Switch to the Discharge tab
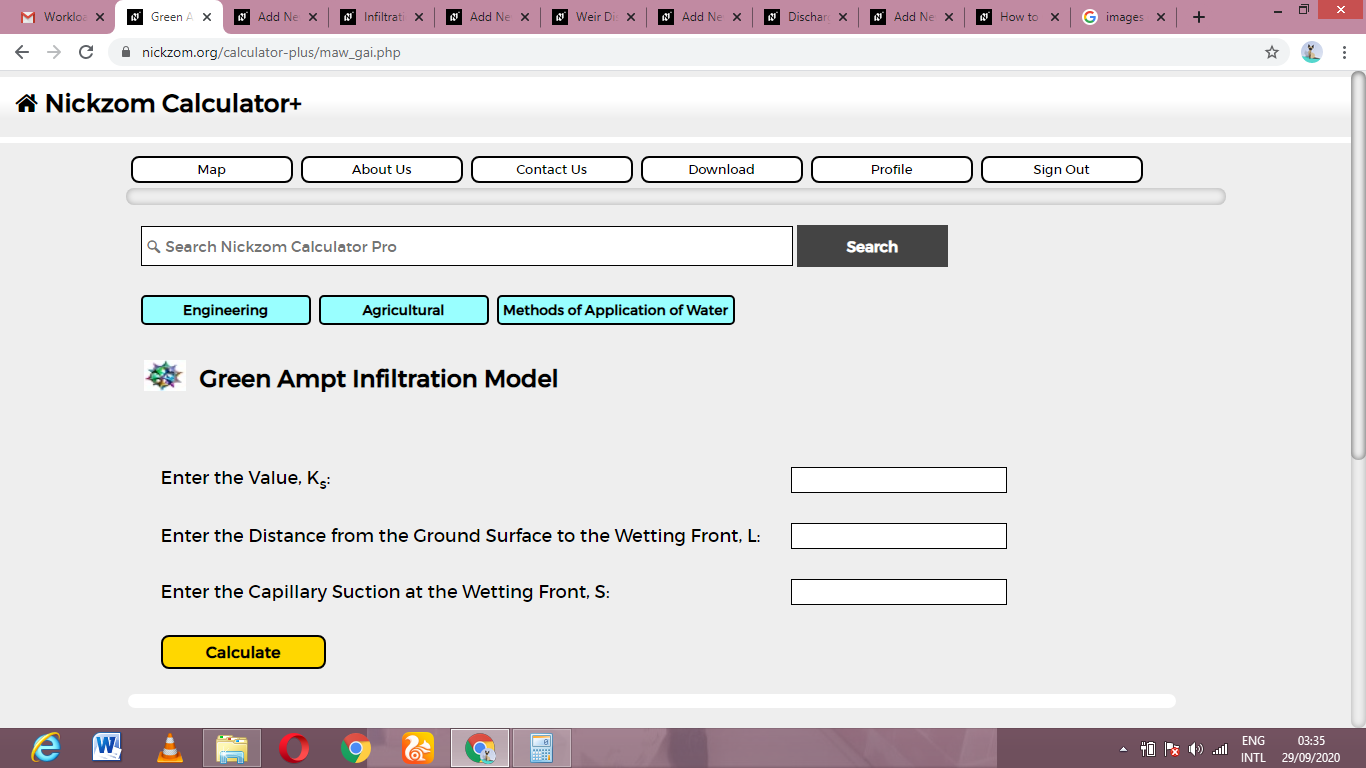 tap(808, 17)
